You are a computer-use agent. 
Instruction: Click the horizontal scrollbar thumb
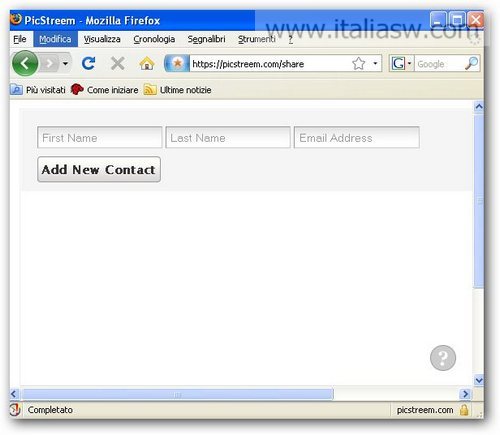(x=178, y=394)
